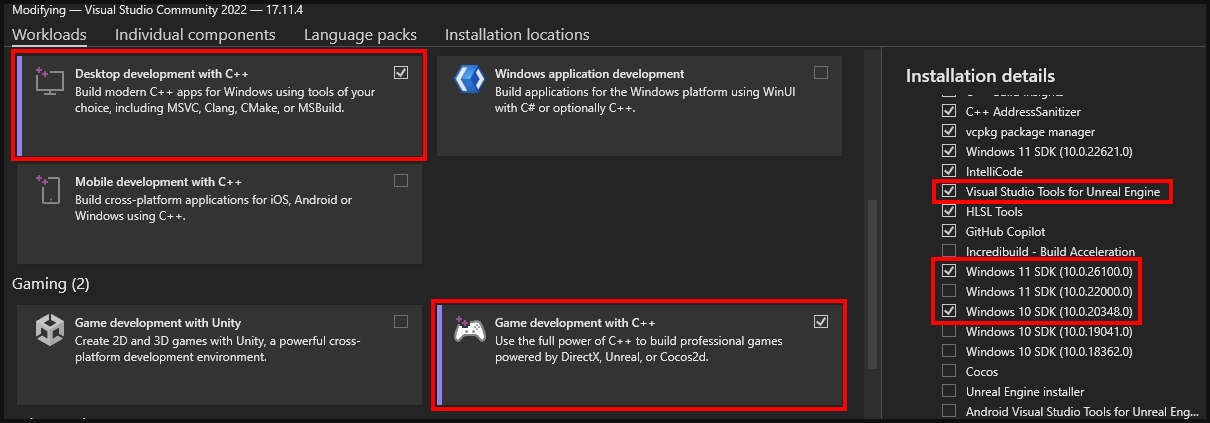Uncheck Visual Studio Tools for Unreal Engine
The image size is (1210, 423).
click(x=949, y=191)
